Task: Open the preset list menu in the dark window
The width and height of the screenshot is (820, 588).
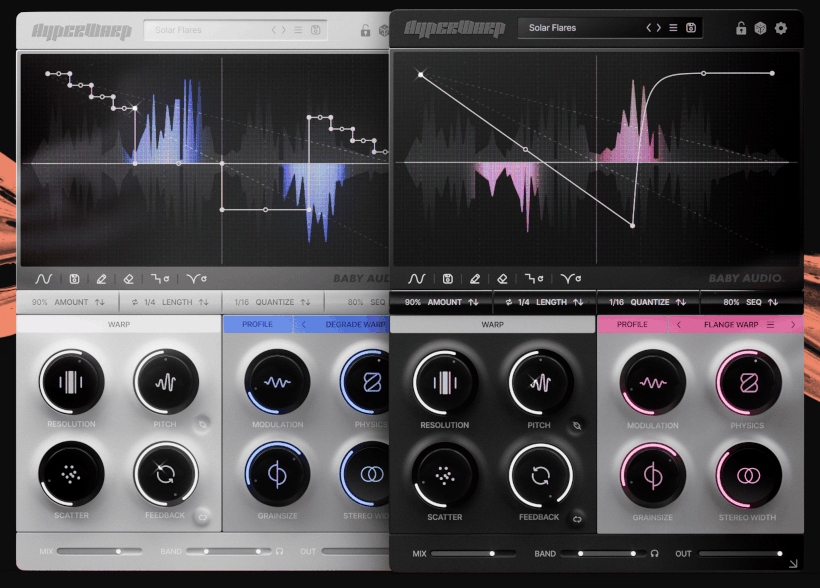Action: coord(674,28)
